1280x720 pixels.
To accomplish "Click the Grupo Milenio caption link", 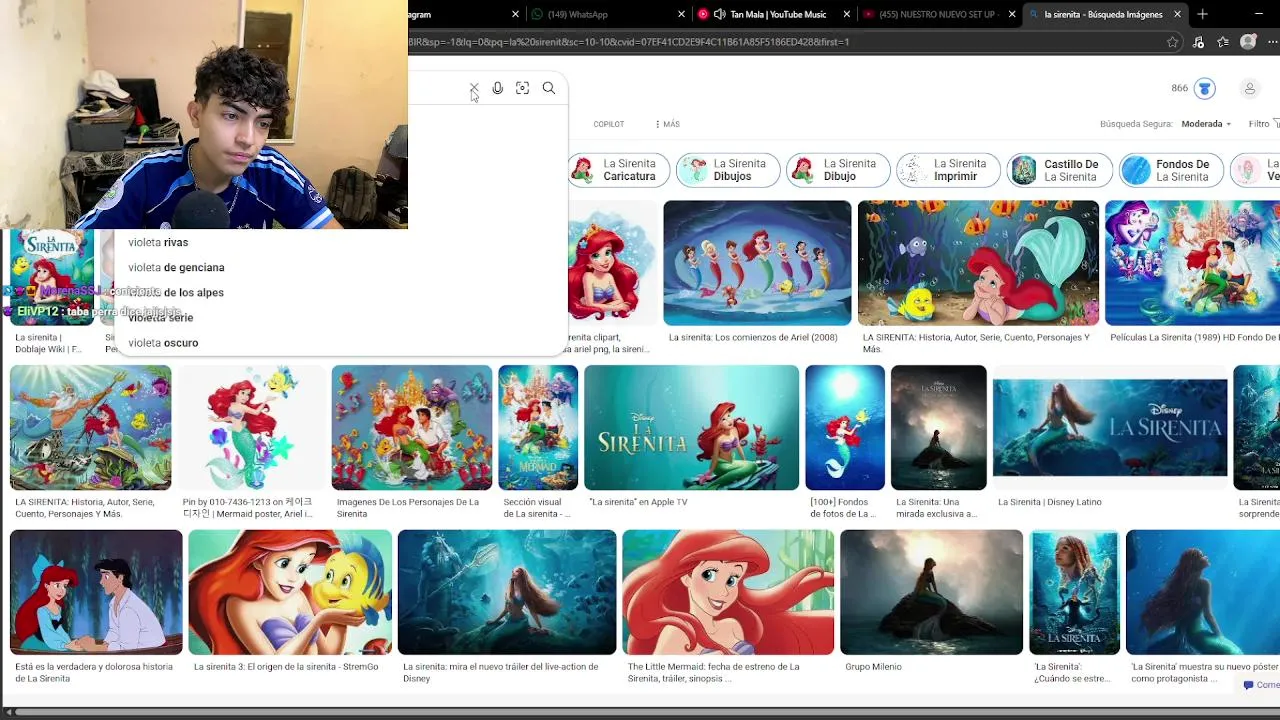I will point(873,667).
